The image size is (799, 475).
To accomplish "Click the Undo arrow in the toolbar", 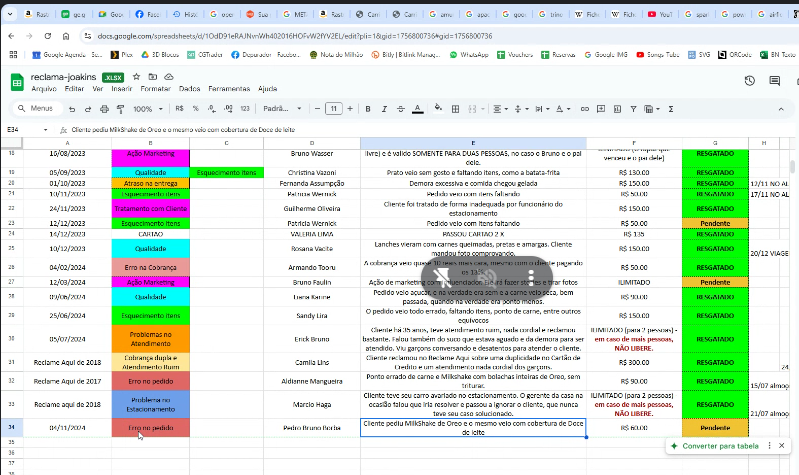I will (72, 108).
